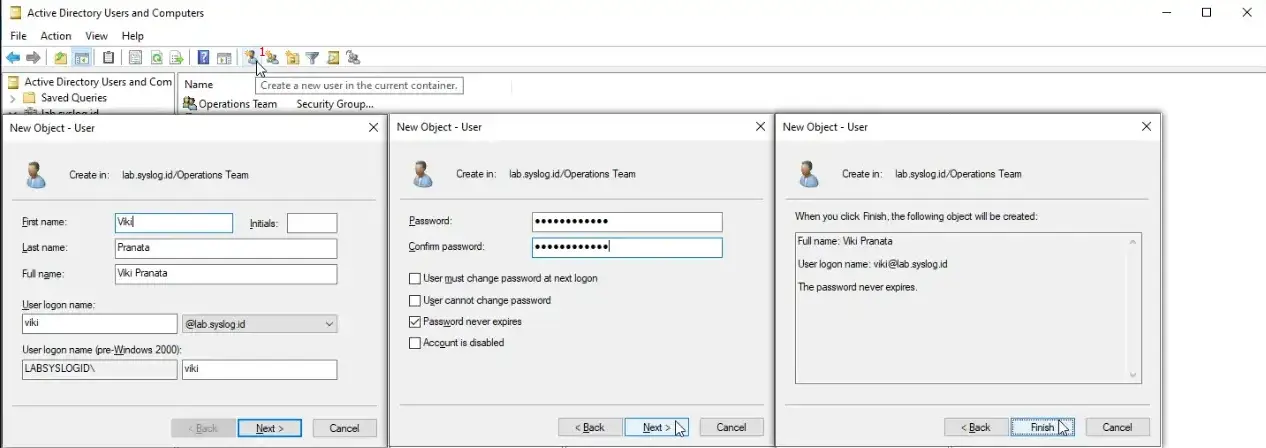The image size is (1266, 448).
Task: Click the add-to-group toolbar icon
Action: tap(353, 58)
